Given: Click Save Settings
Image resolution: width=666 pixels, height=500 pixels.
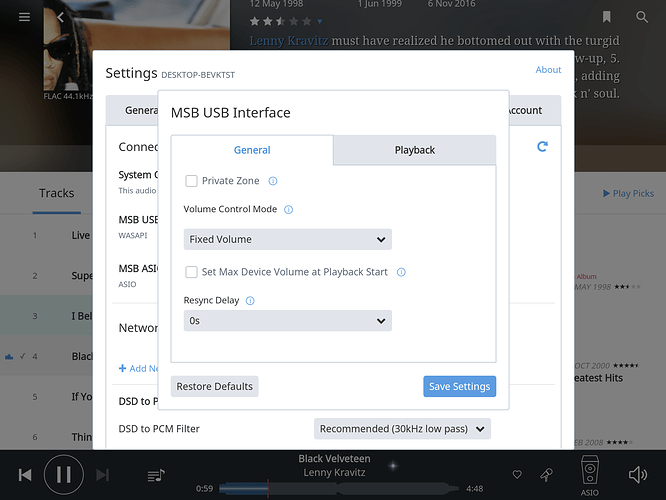Looking at the screenshot, I should (460, 386).
